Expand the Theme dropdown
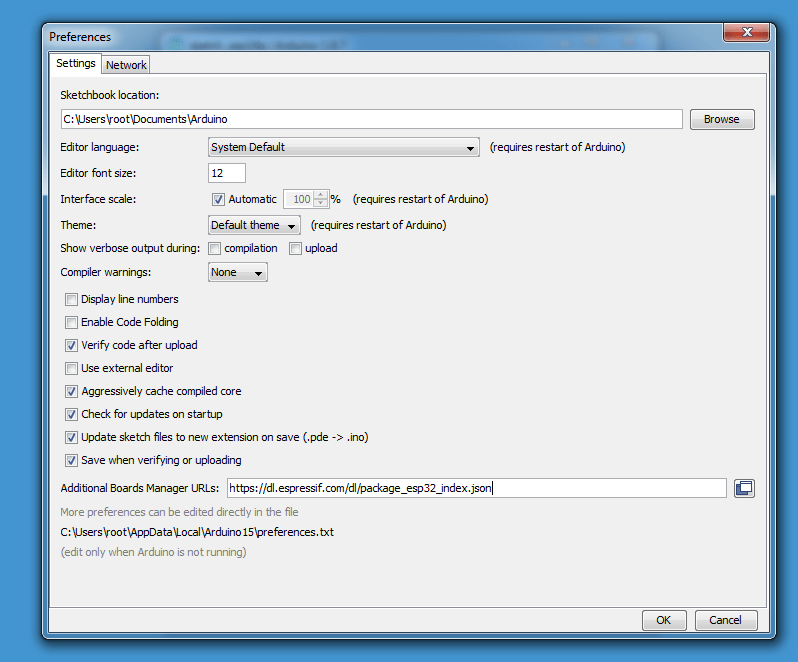Screen dimensions: 798x662 pyautogui.click(x=254, y=225)
